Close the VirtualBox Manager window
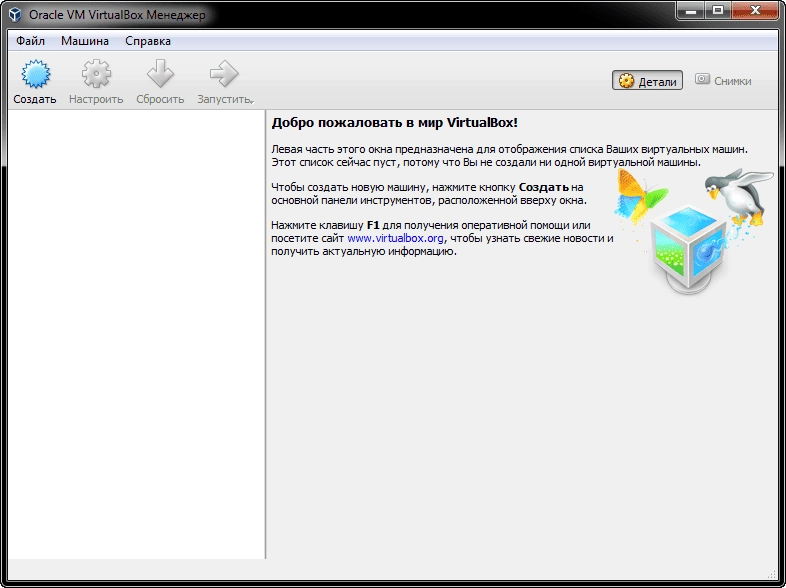 pos(755,11)
